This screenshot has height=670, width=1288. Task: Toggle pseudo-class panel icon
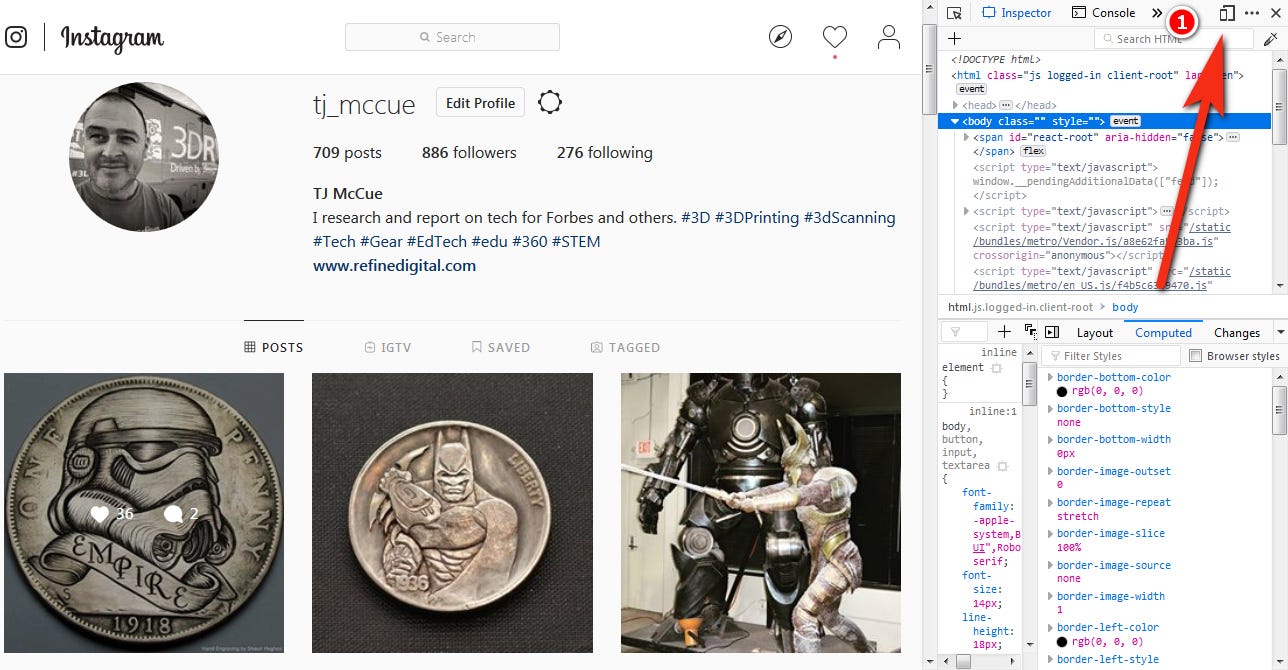1031,332
